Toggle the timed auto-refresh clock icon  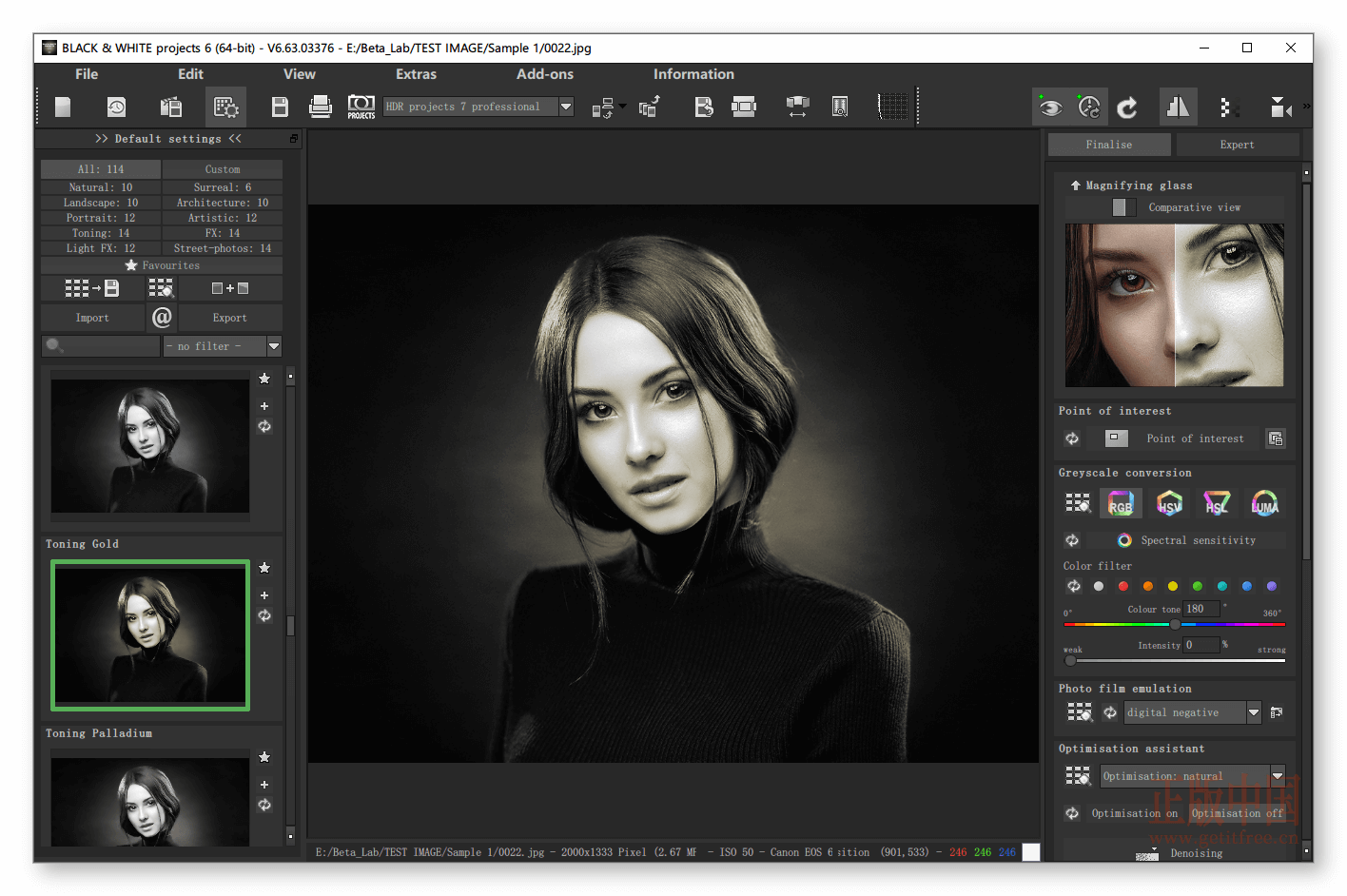(x=1088, y=107)
